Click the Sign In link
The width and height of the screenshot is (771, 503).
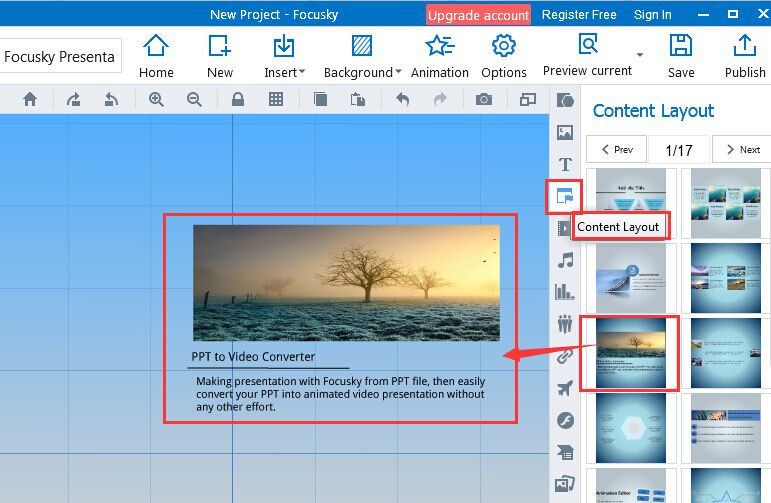coord(652,15)
